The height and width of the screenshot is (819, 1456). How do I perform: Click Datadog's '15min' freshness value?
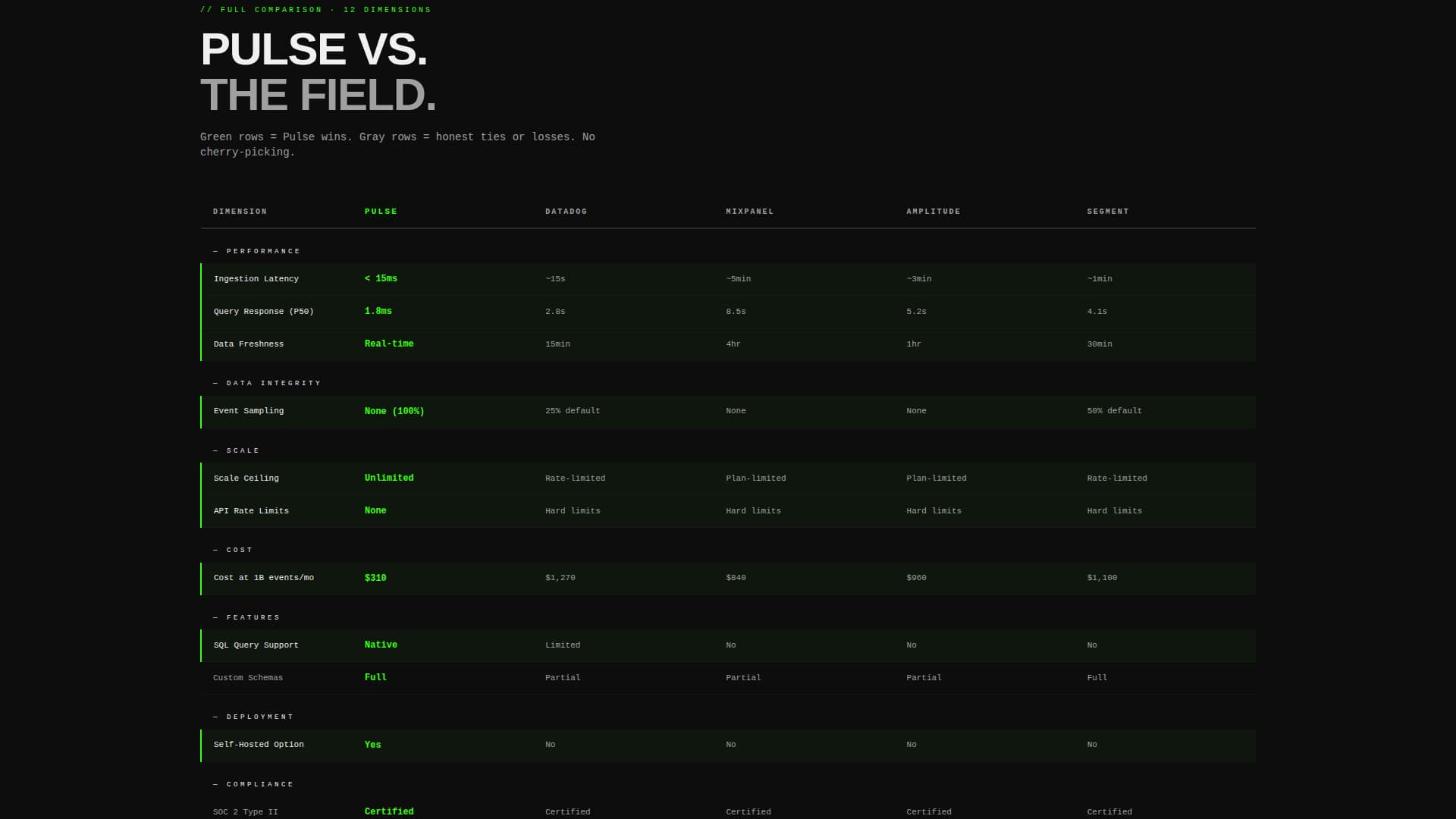pyautogui.click(x=557, y=344)
